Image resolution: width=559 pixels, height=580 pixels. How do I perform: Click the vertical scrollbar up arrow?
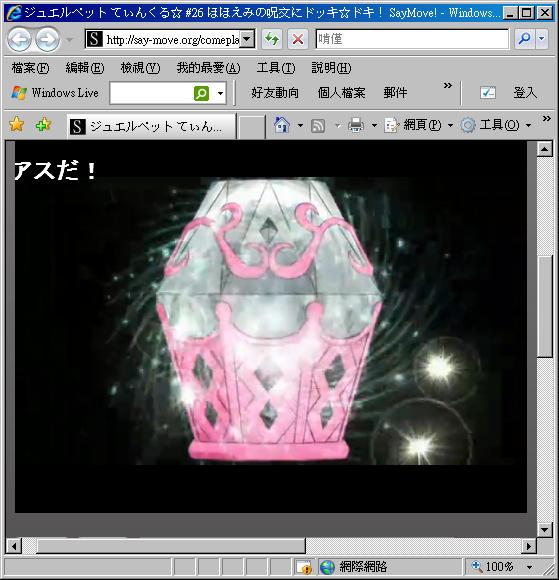[x=545, y=149]
